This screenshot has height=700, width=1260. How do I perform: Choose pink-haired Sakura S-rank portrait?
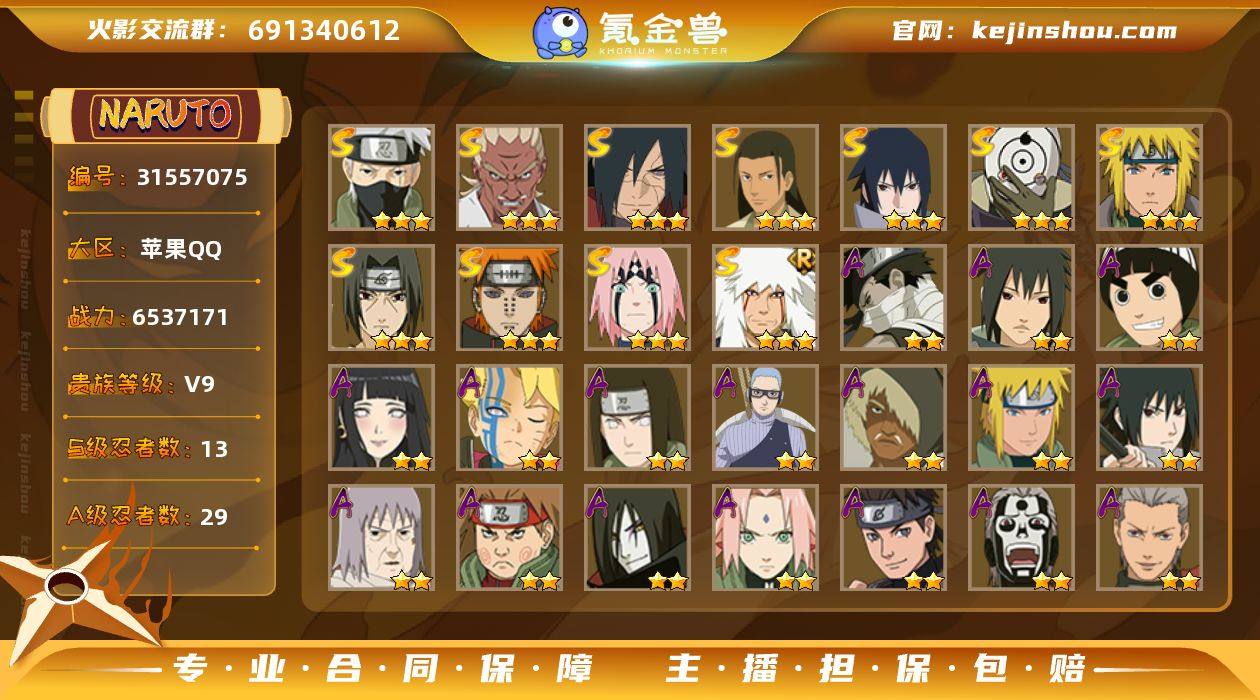coord(637,298)
